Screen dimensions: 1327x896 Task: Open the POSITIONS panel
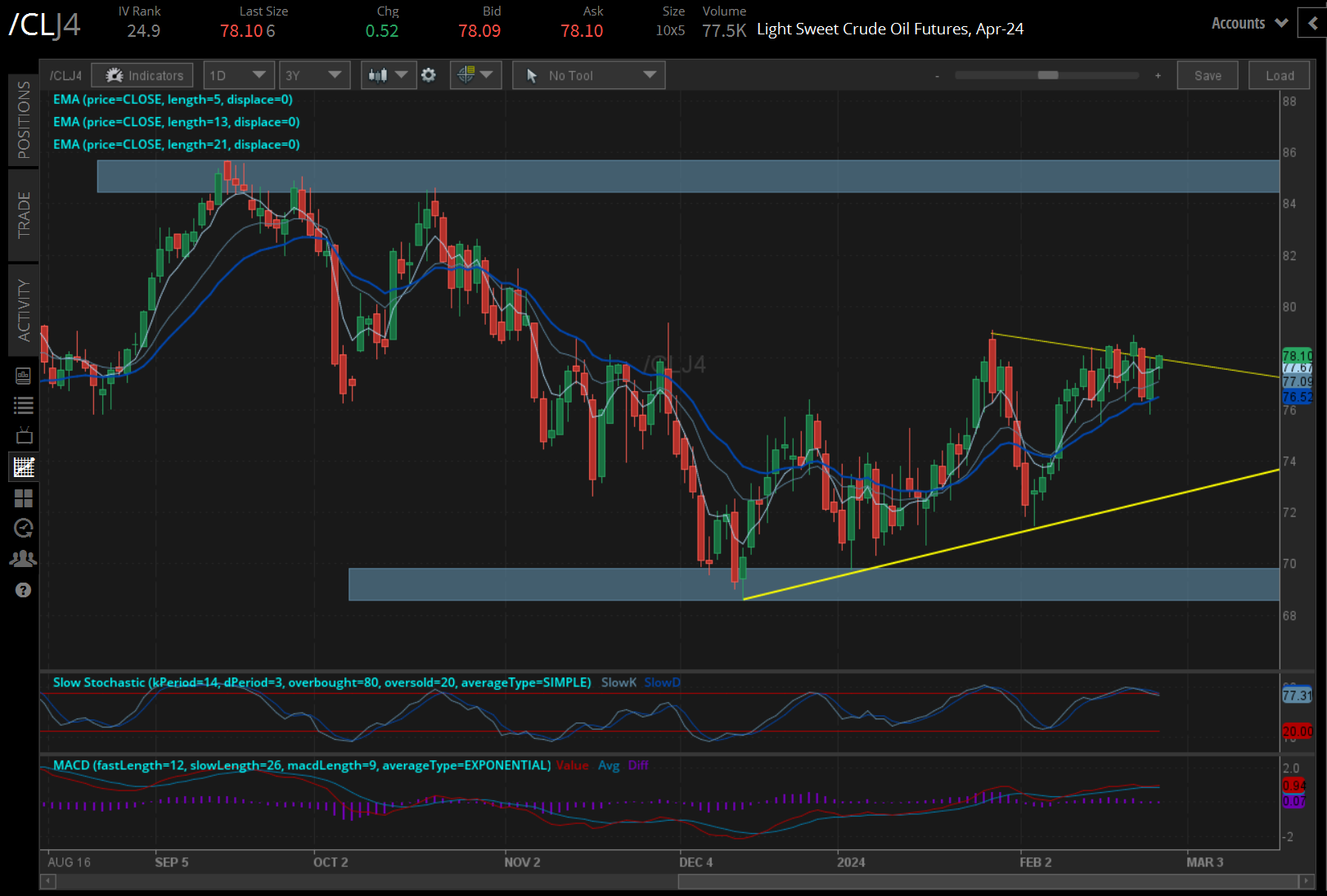tap(23, 120)
